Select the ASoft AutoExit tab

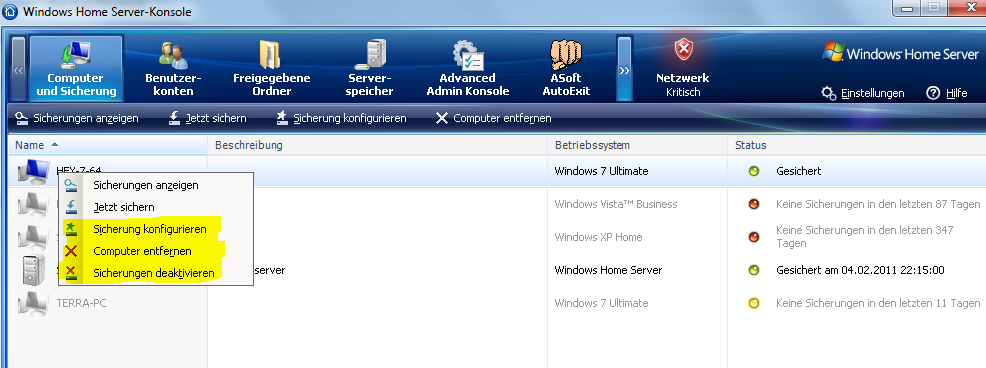tap(567, 68)
